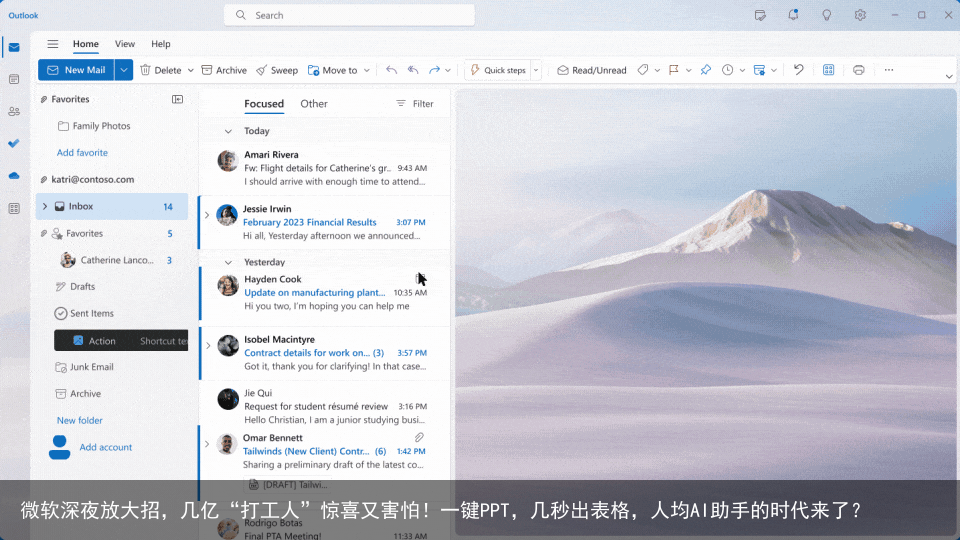This screenshot has height=540, width=960.
Task: Switch to the Home ribbon tab
Action: pyautogui.click(x=86, y=44)
